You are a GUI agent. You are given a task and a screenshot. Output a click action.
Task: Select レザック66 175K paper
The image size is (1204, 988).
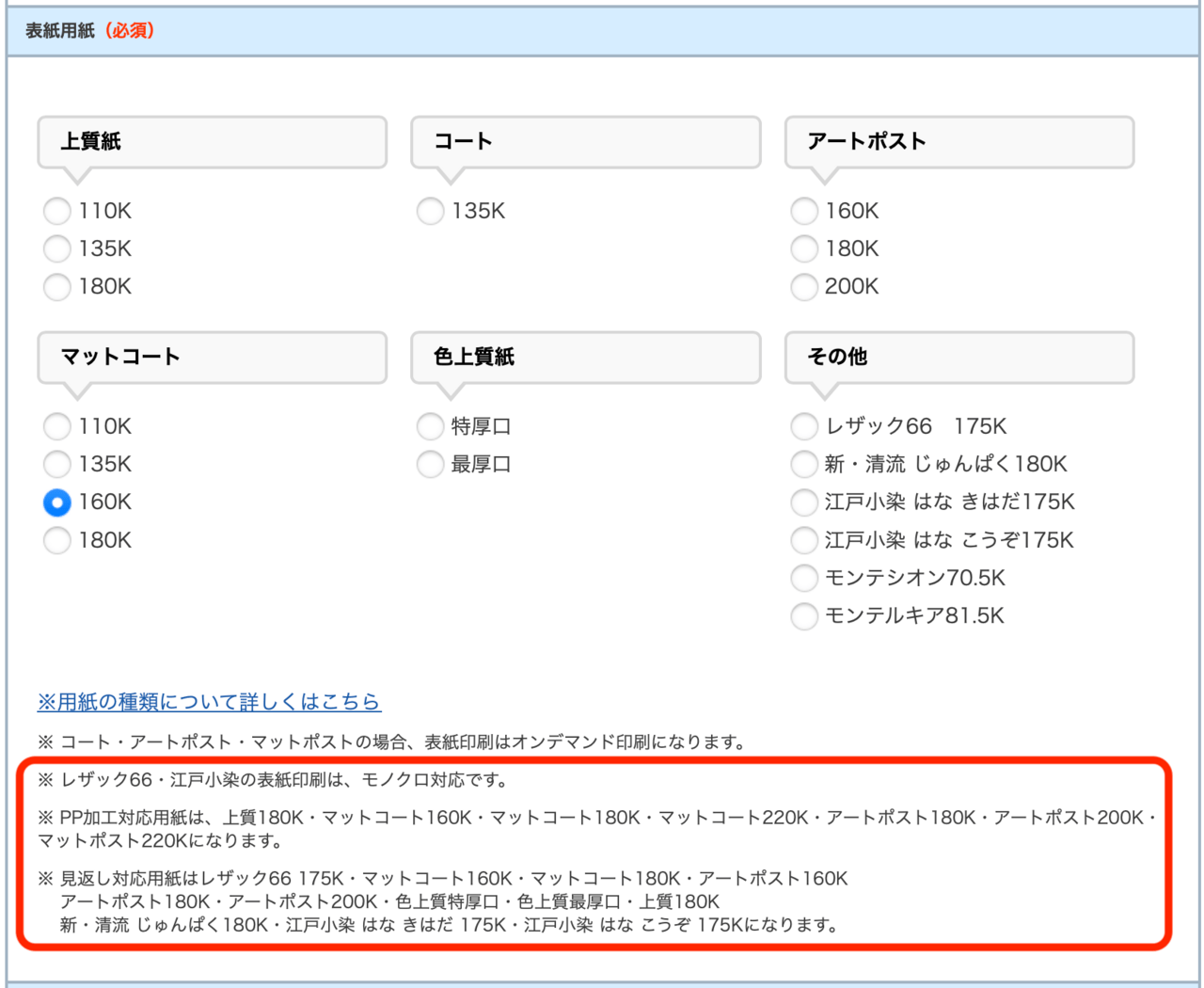point(804,426)
